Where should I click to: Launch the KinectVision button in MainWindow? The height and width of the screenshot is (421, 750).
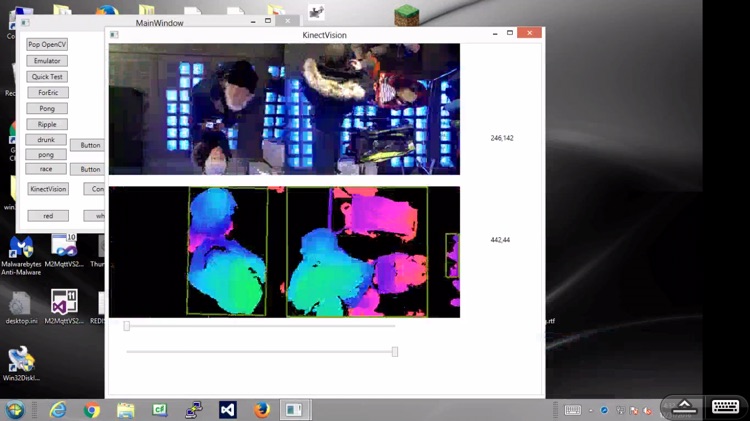[47, 189]
